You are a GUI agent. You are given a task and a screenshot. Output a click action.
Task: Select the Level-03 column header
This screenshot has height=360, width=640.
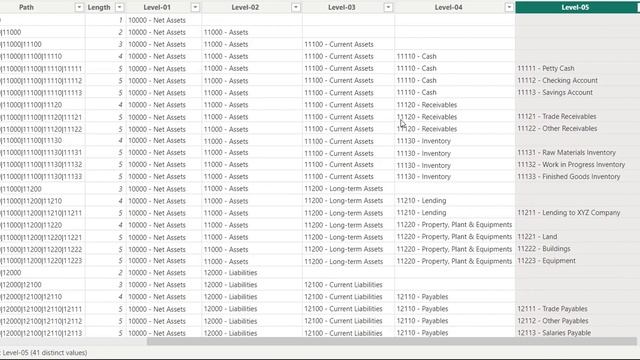[342, 7]
